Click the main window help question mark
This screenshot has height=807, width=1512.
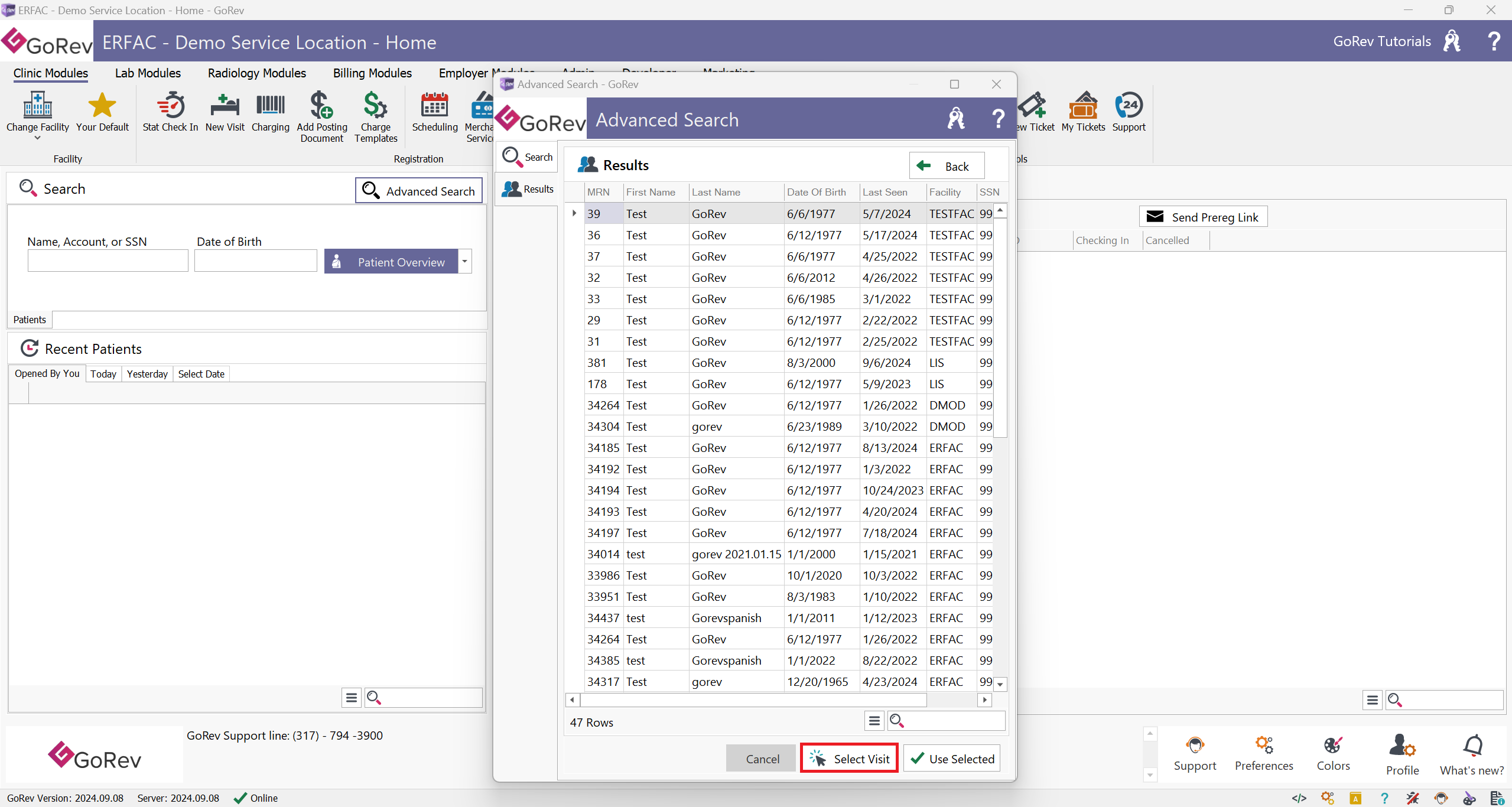pos(1494,41)
